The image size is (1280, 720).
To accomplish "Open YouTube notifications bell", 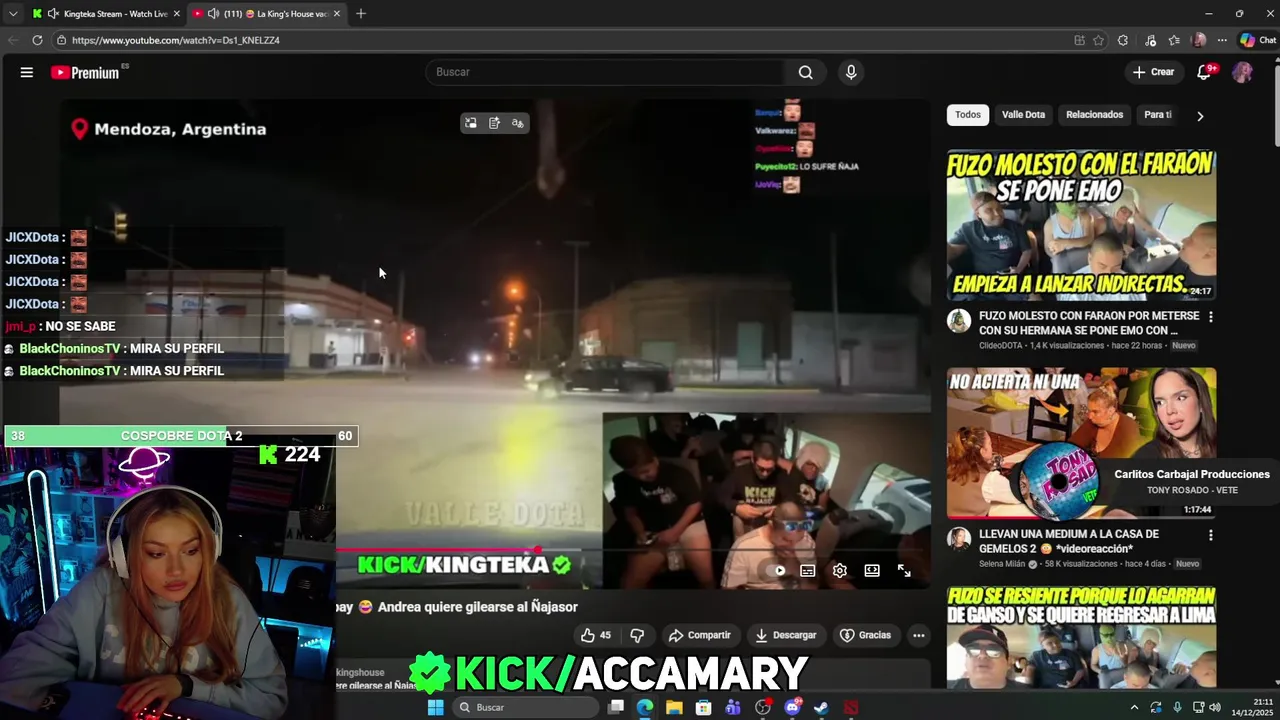I will pos(1205,72).
